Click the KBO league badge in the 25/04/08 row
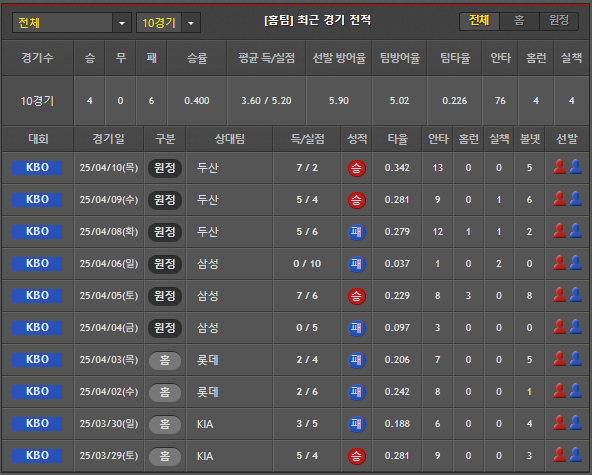The image size is (592, 475). tap(37, 231)
